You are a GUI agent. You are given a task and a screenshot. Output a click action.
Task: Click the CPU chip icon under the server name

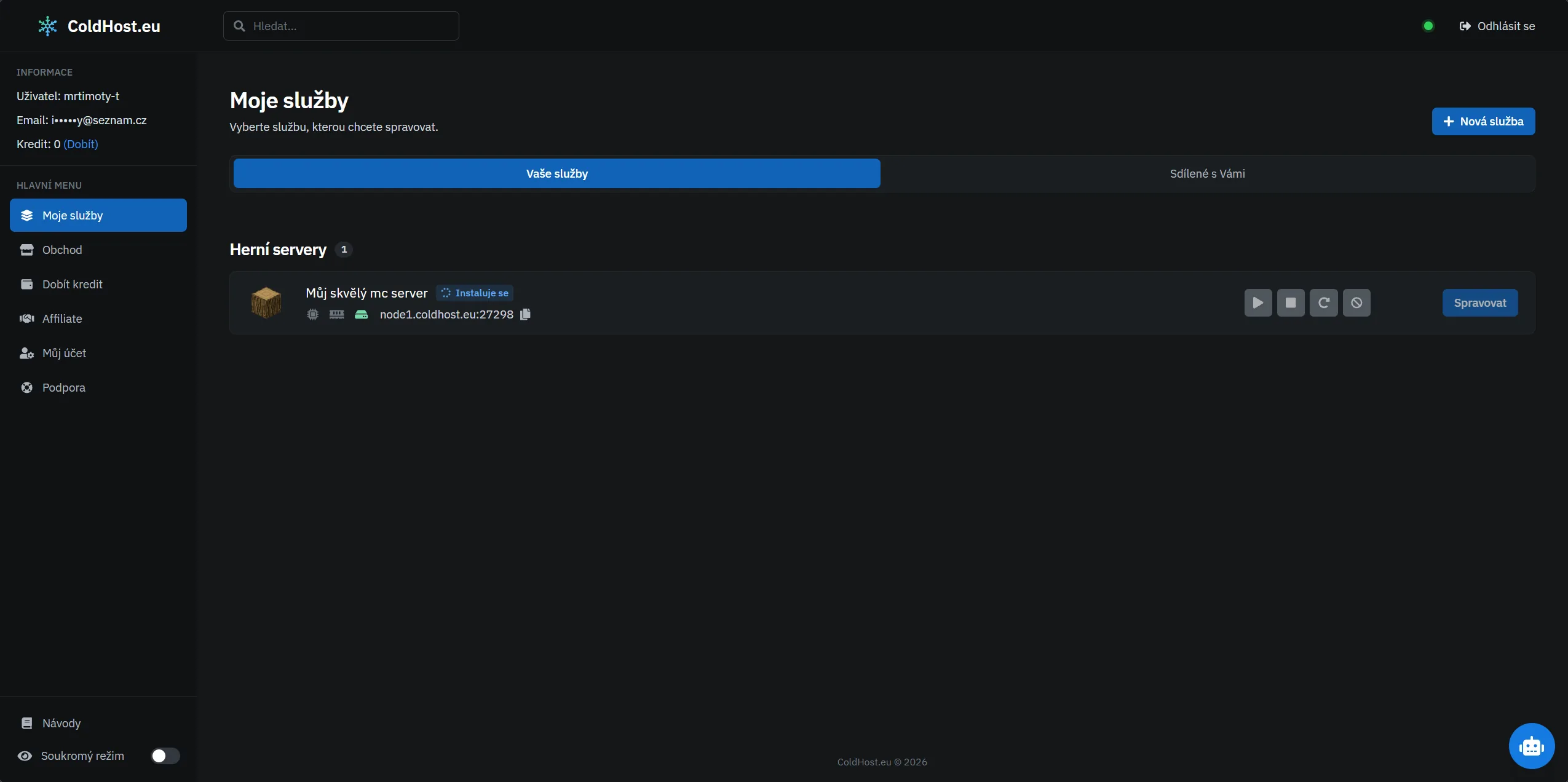313,314
